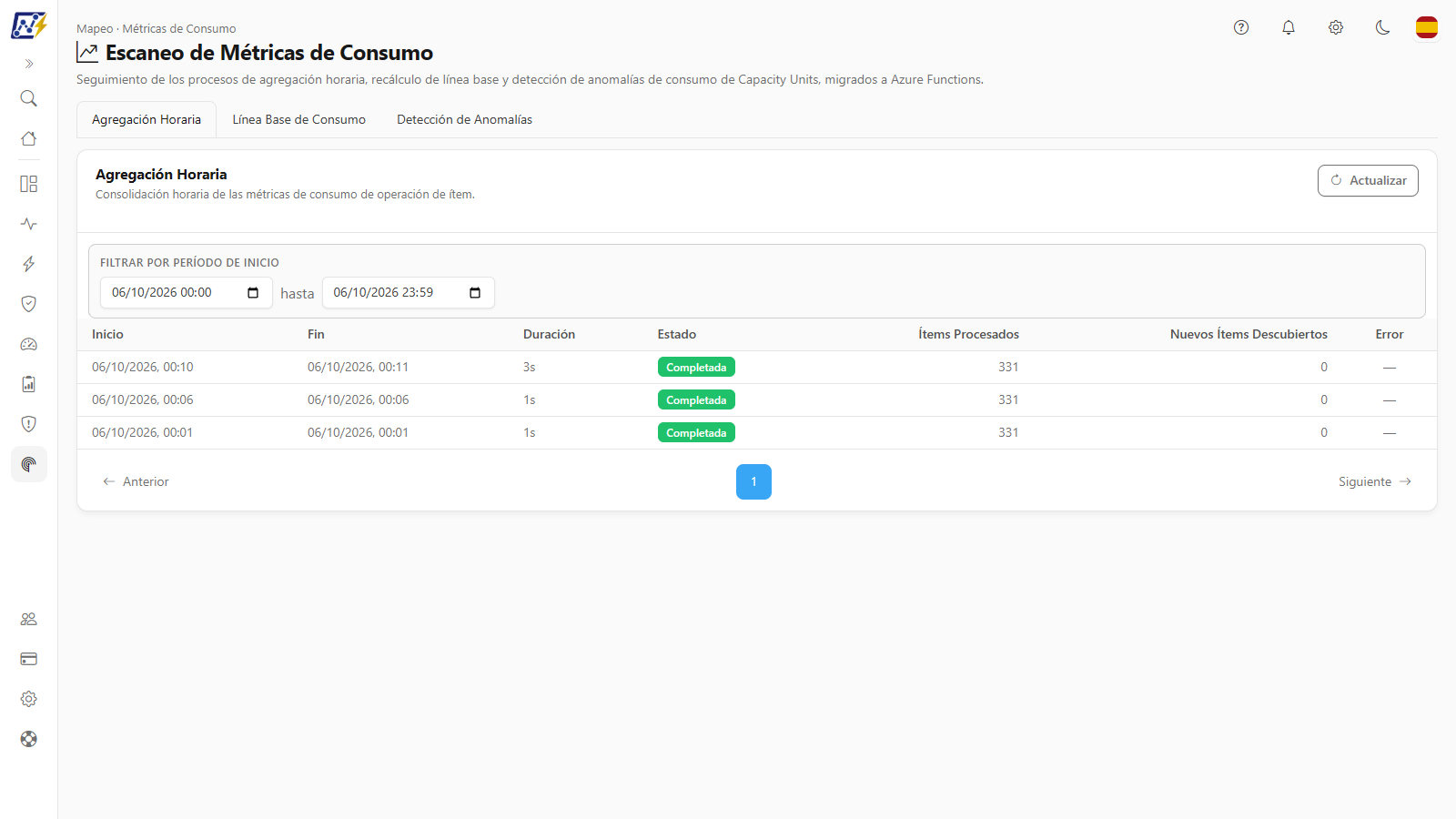Screen dimensions: 1456x819
Task: Open the Spanish flag language selector
Action: click(1427, 27)
